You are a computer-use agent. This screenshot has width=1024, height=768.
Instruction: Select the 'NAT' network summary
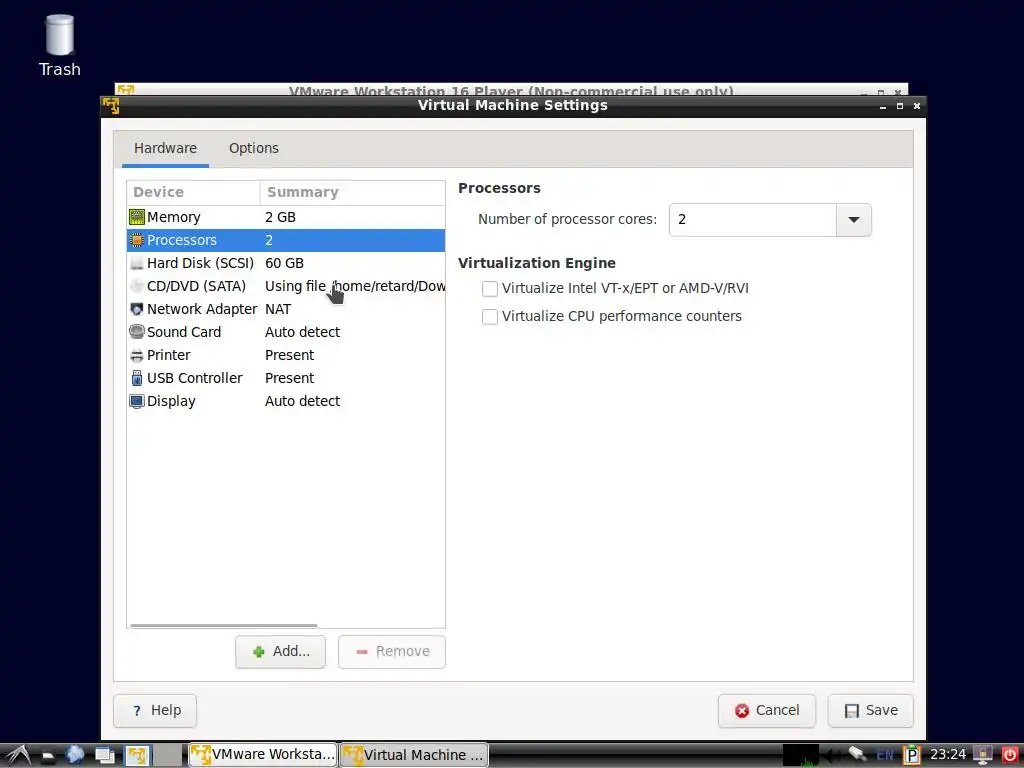coord(278,309)
